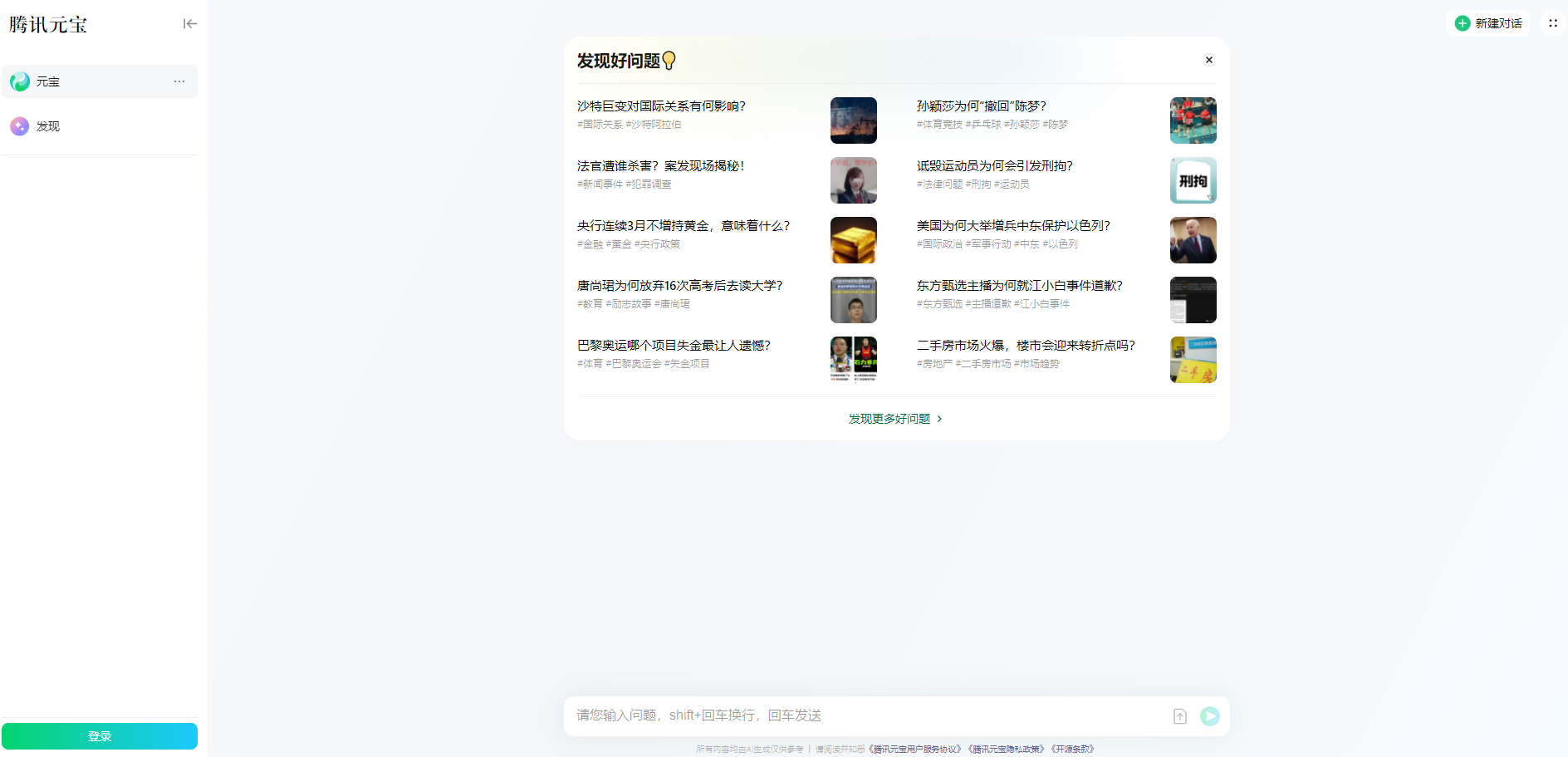This screenshot has height=757, width=1568.
Task: Click thumbnail for 法官遭谁杀害 question
Action: 854,180
